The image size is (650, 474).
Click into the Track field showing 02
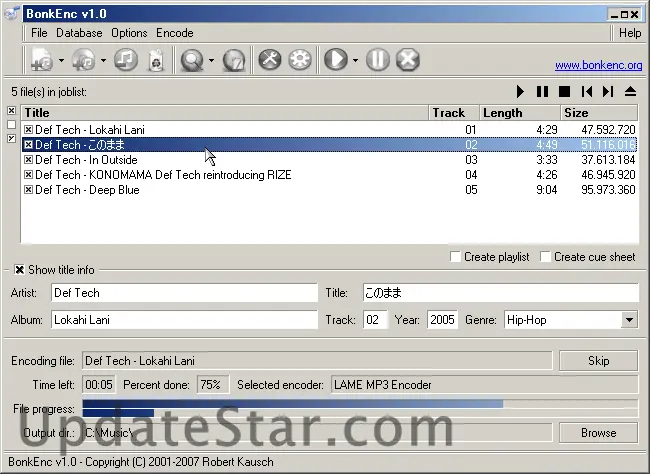pyautogui.click(x=375, y=320)
